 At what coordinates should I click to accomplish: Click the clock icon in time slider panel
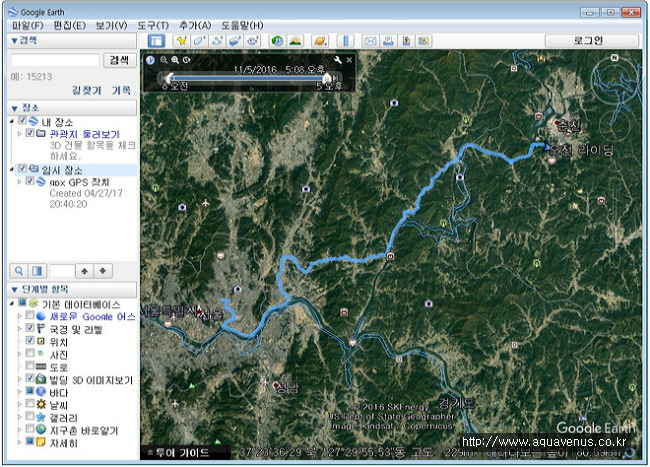(150, 60)
